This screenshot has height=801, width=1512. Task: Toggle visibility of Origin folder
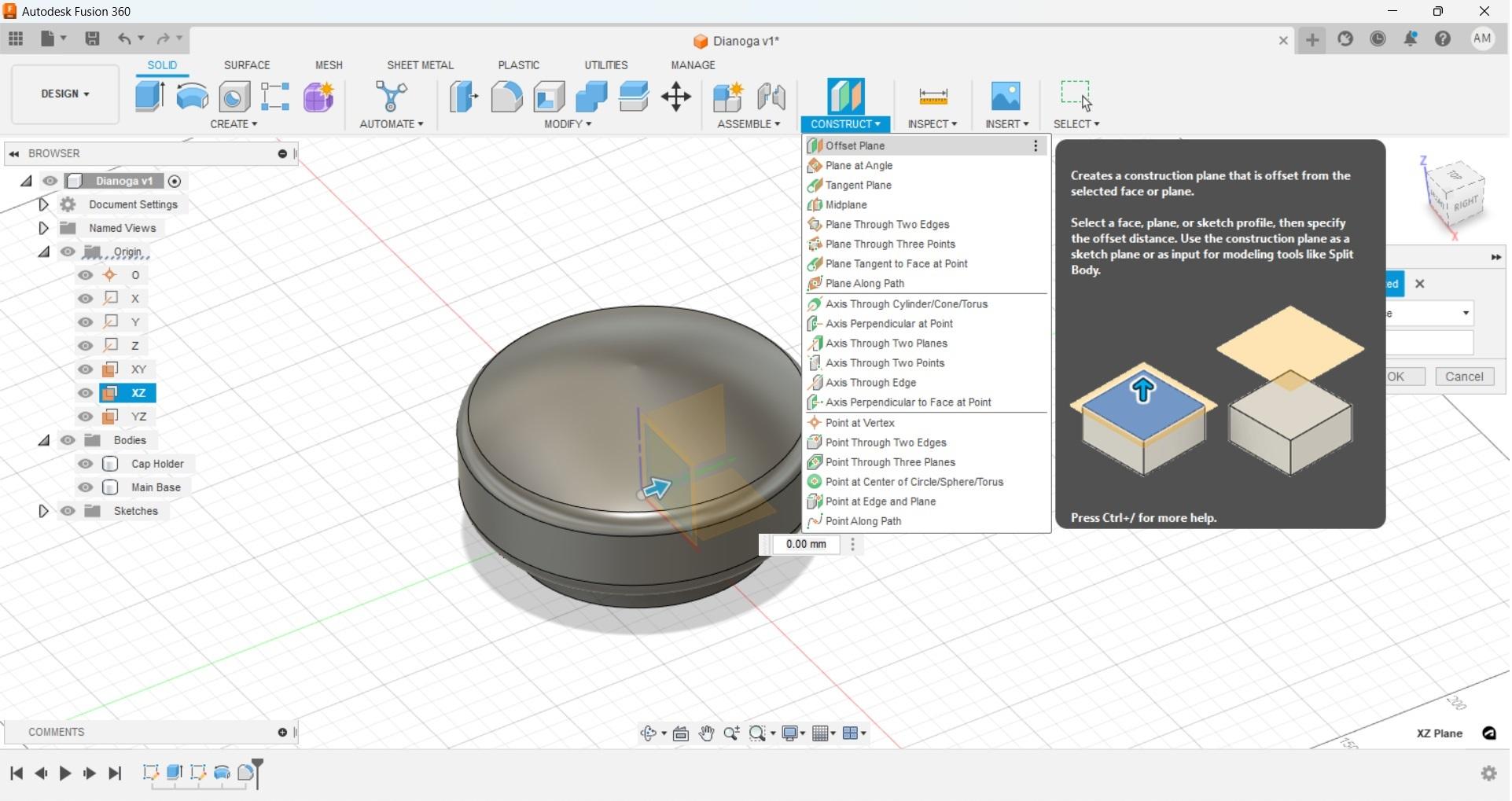[x=68, y=252]
